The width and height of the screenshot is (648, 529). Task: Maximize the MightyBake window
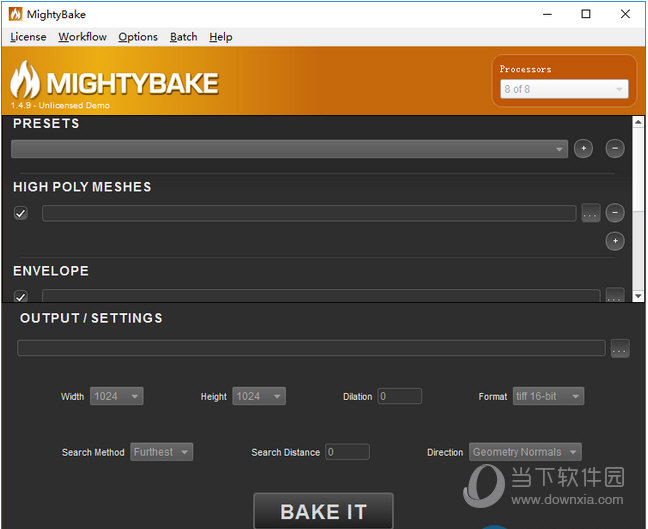[586, 14]
